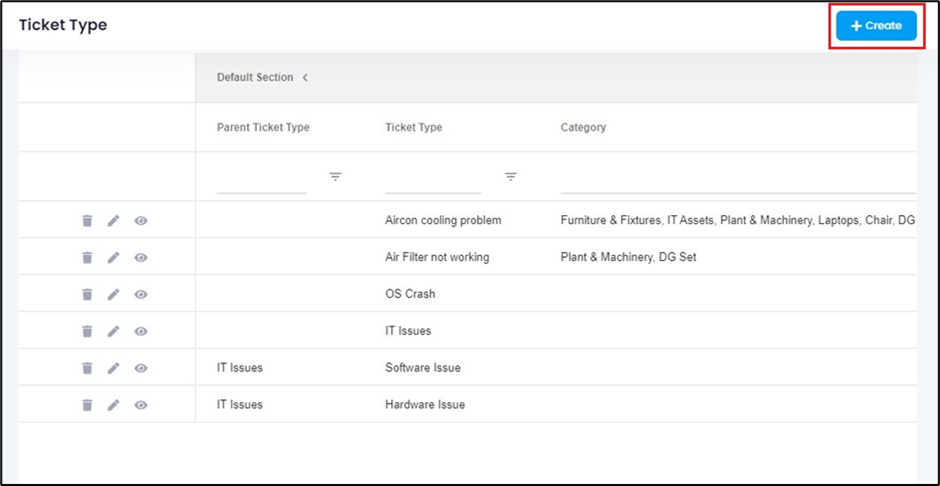This screenshot has height=486, width=940.
Task: View the IT Issues row via eye icon
Action: coord(141,331)
